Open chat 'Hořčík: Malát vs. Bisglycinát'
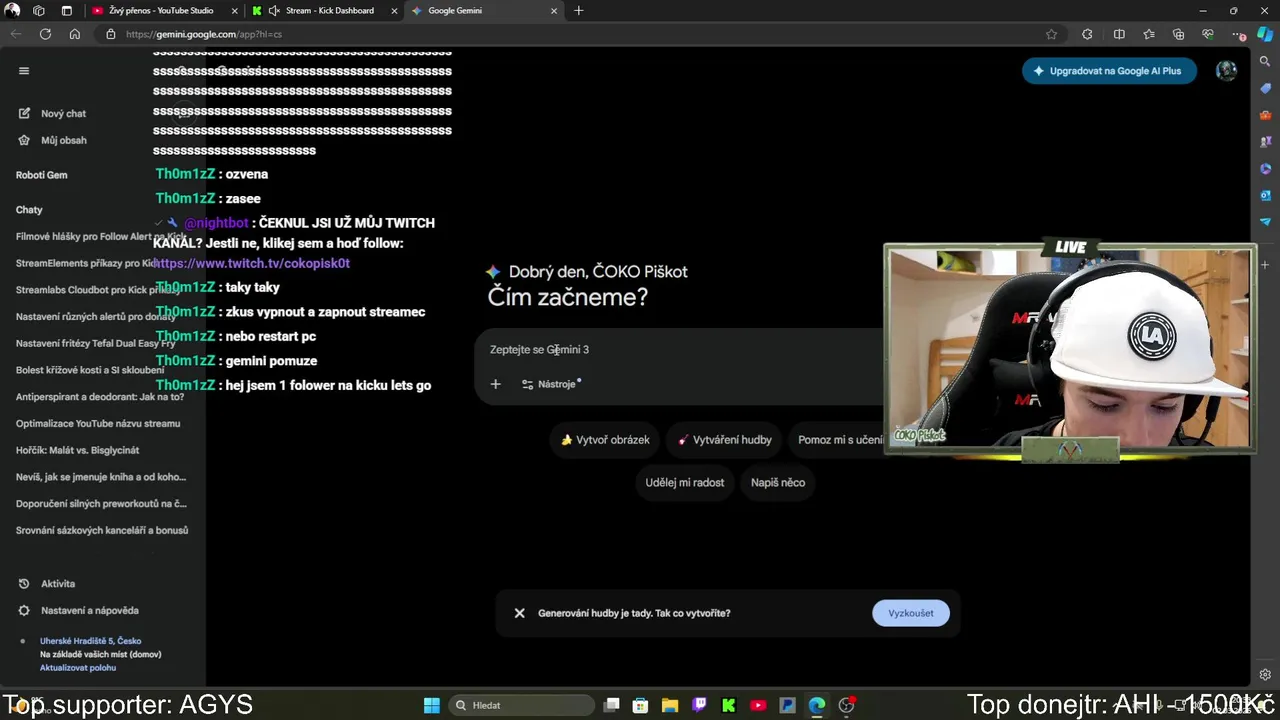Screen dimensions: 1280x720 [78, 450]
